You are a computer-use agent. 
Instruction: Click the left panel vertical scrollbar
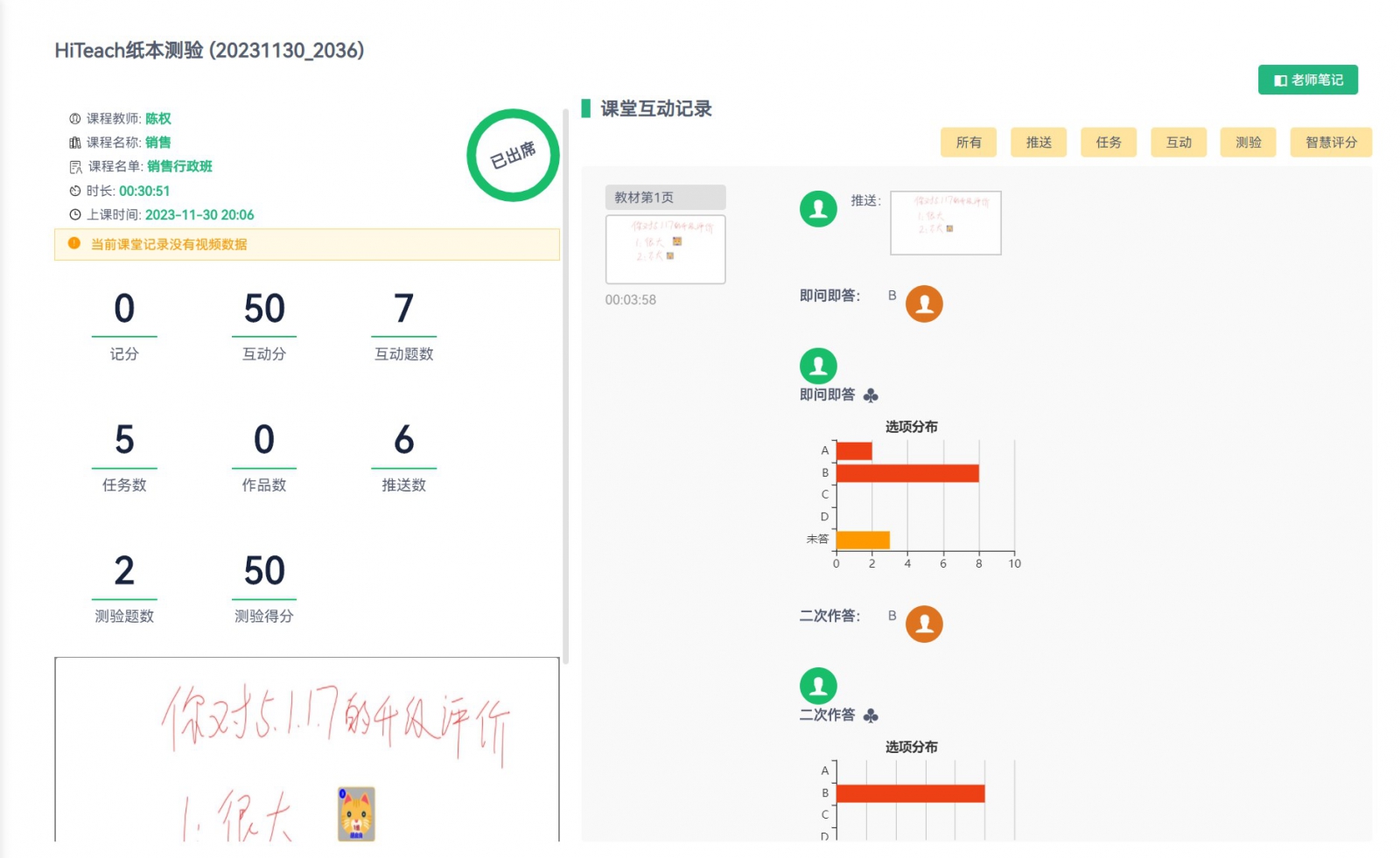coord(565,385)
